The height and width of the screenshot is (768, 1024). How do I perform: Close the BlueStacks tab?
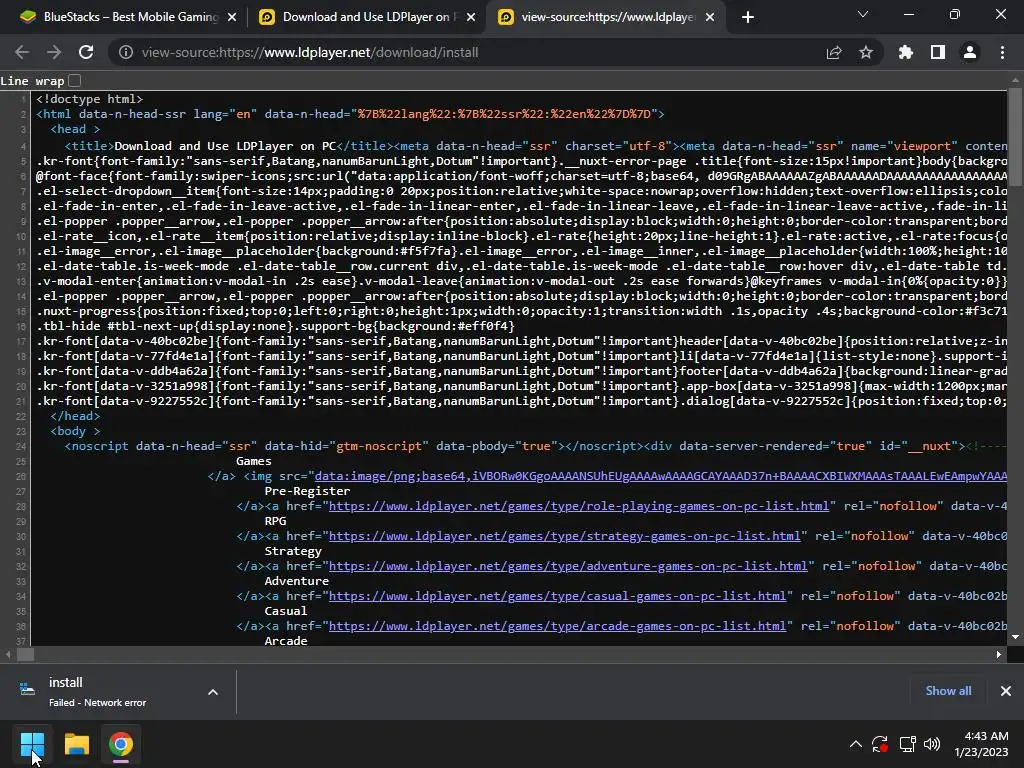(232, 17)
